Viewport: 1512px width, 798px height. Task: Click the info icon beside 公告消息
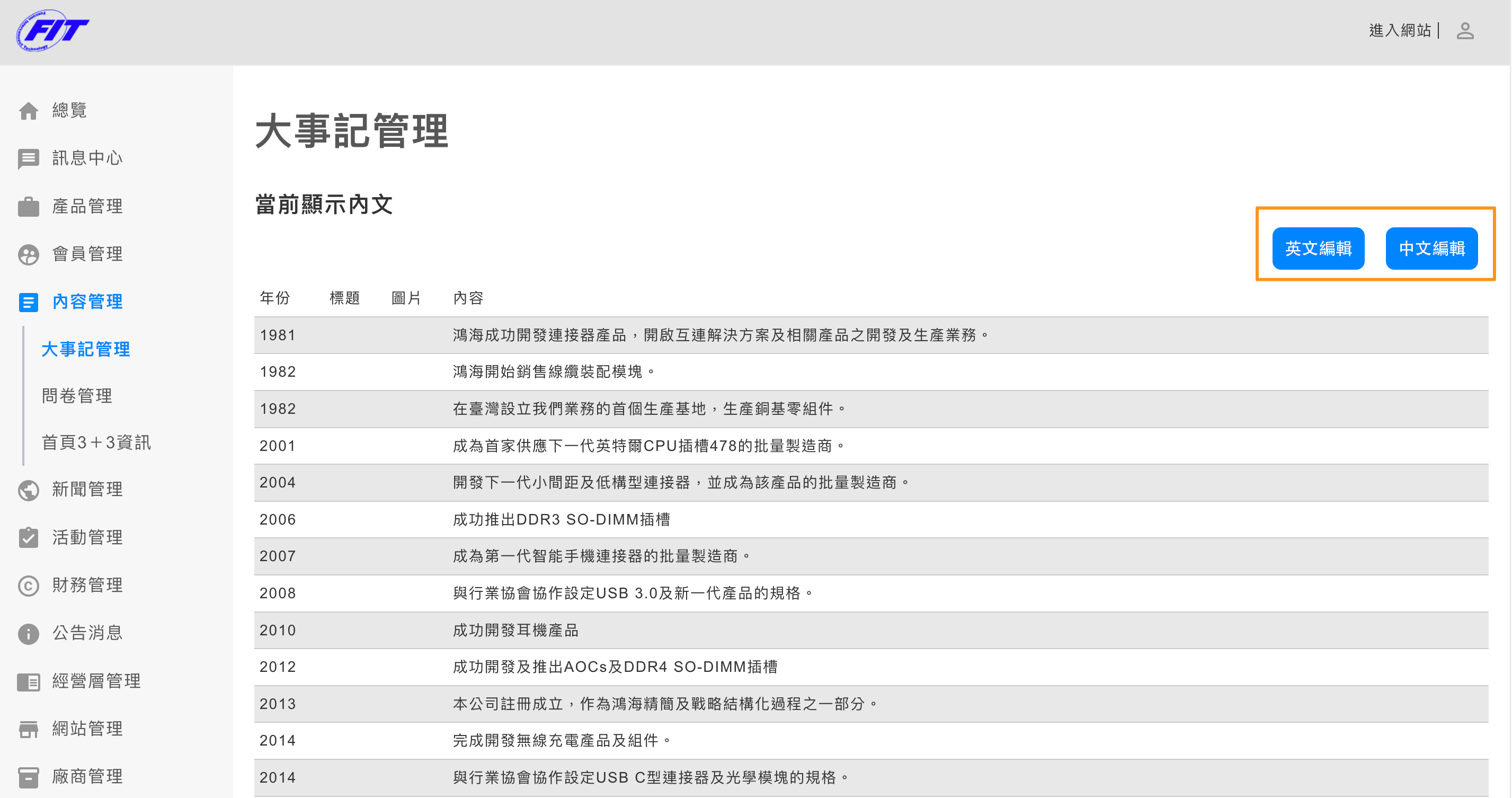(x=28, y=633)
